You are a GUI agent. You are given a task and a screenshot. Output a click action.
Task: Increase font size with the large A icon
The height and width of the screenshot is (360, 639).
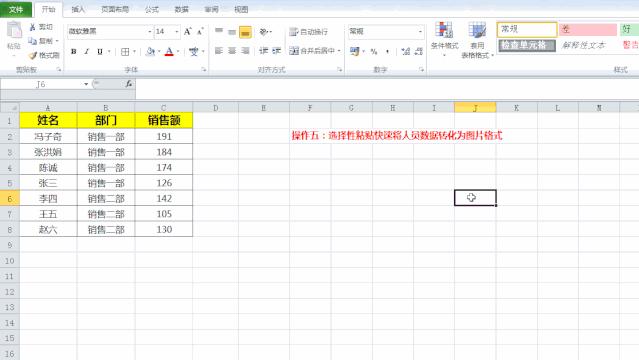point(187,31)
